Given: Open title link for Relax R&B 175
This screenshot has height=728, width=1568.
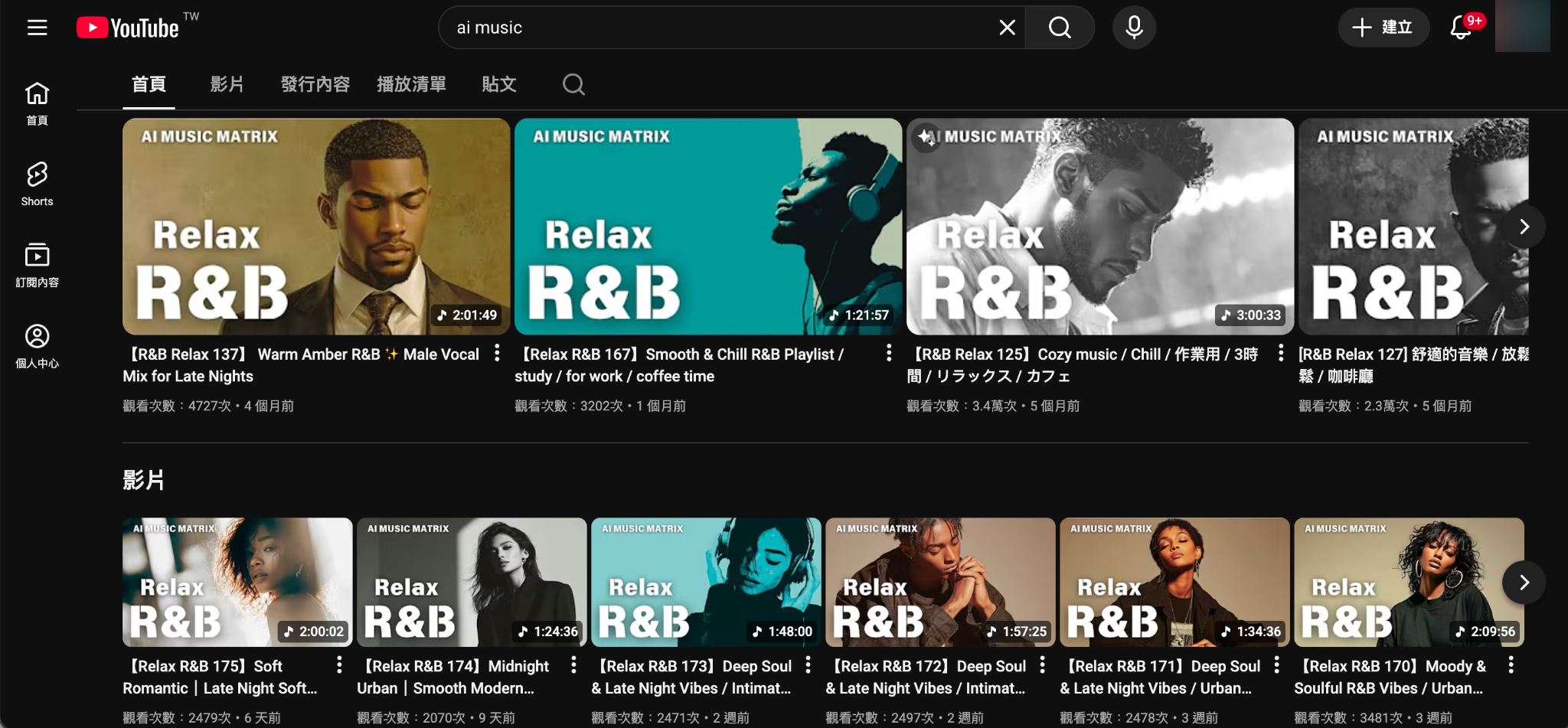Looking at the screenshot, I should 220,677.
